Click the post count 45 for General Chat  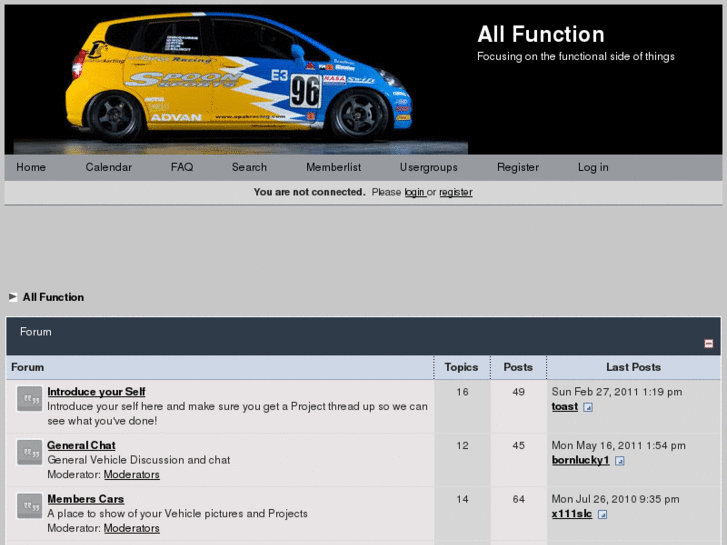pos(518,446)
